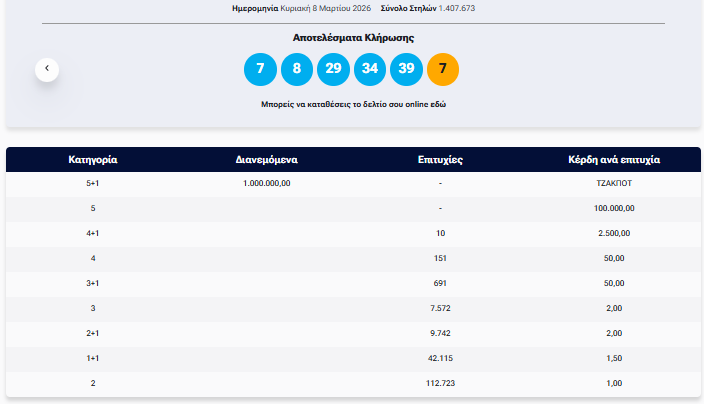Viewport: 704px width, 404px height.
Task: Open the category 5 link
Action: pos(93,208)
